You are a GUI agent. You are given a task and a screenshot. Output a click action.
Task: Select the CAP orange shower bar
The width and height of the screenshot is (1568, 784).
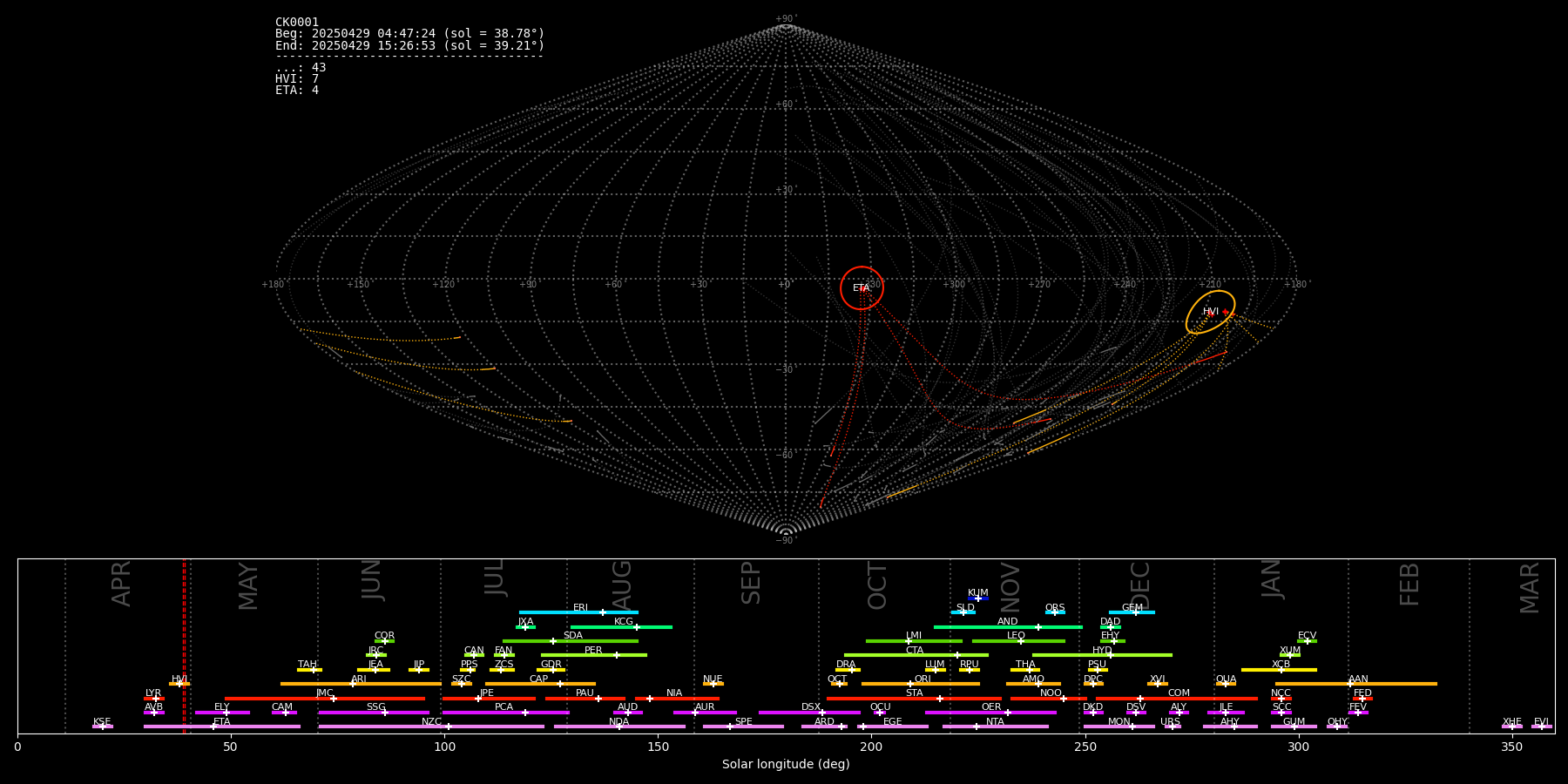[540, 684]
